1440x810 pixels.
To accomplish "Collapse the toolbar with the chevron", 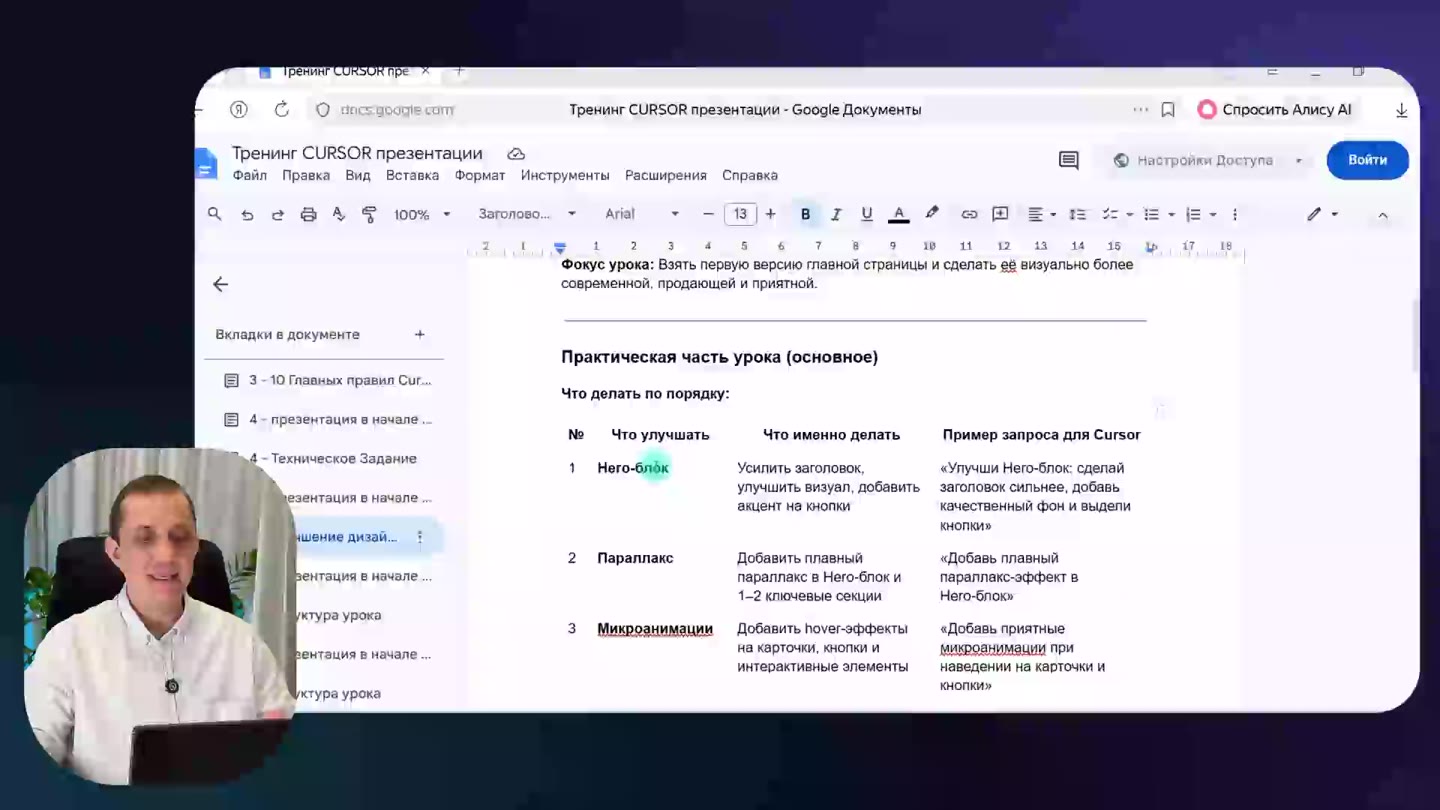I will tap(1383, 215).
